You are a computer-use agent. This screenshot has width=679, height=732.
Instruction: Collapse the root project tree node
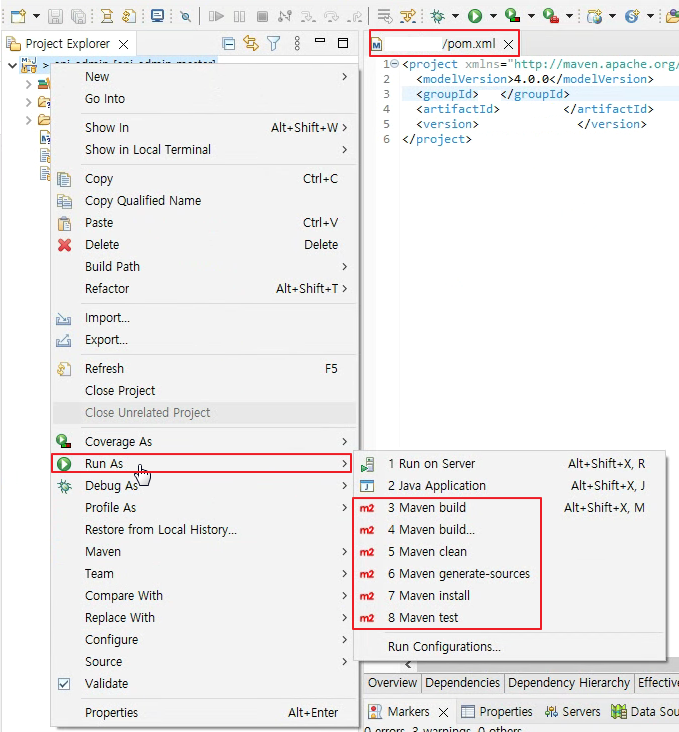(13, 65)
